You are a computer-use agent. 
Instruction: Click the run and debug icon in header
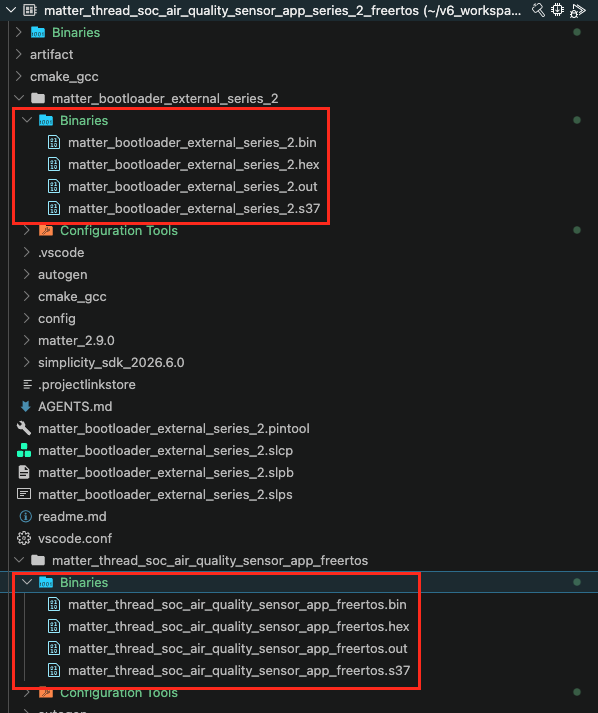point(578,10)
